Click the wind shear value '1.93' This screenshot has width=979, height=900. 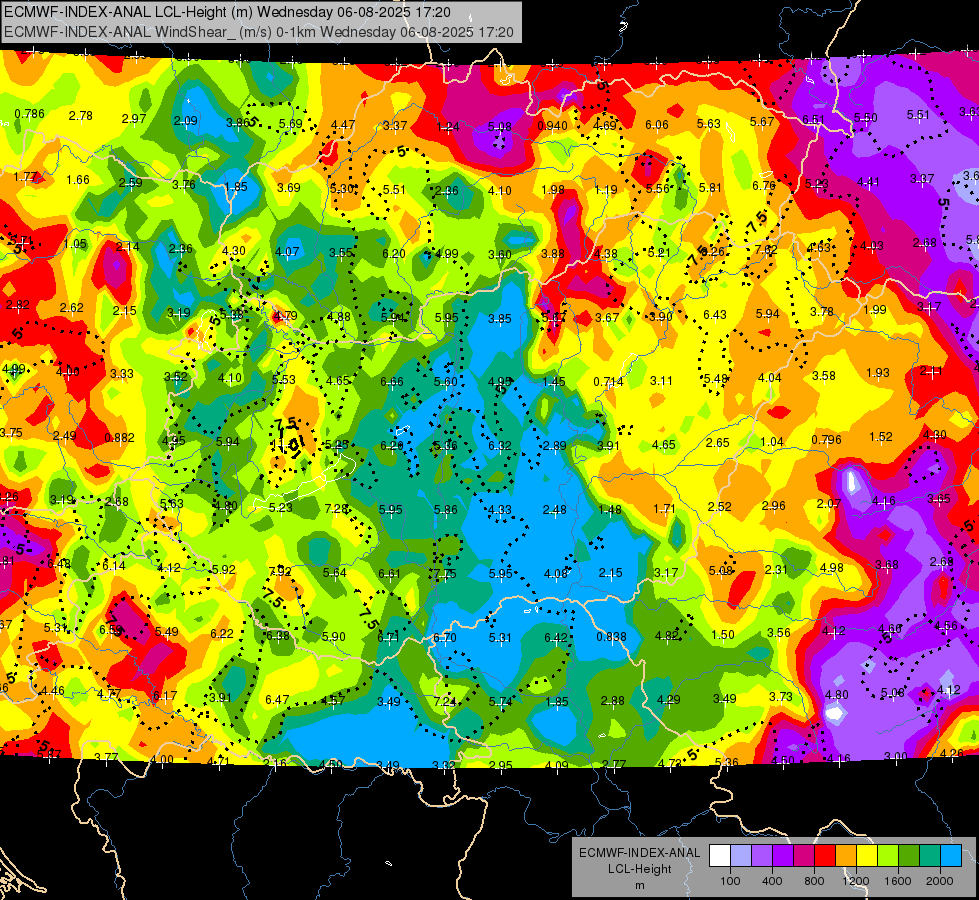click(x=878, y=372)
